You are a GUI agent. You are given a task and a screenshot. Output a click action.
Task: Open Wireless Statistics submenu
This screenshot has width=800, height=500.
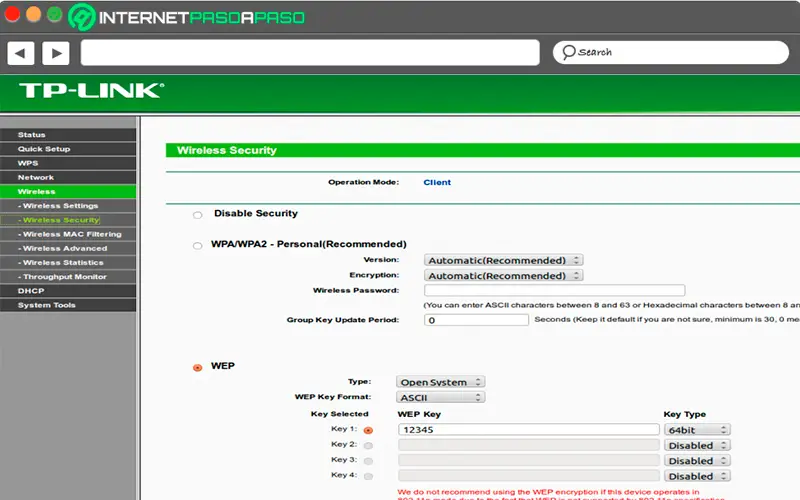(68, 263)
